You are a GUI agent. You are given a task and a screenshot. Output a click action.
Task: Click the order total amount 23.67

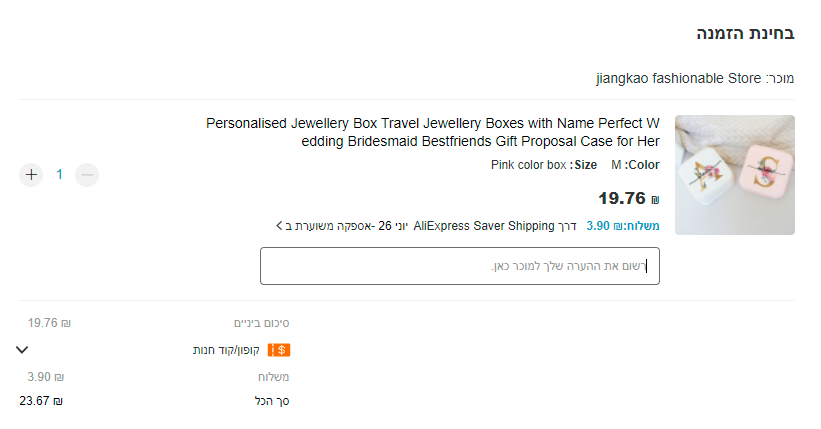tap(41, 401)
